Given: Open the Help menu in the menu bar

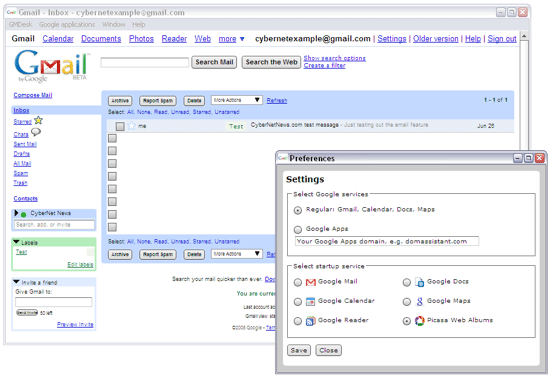Looking at the screenshot, I should pos(139,24).
